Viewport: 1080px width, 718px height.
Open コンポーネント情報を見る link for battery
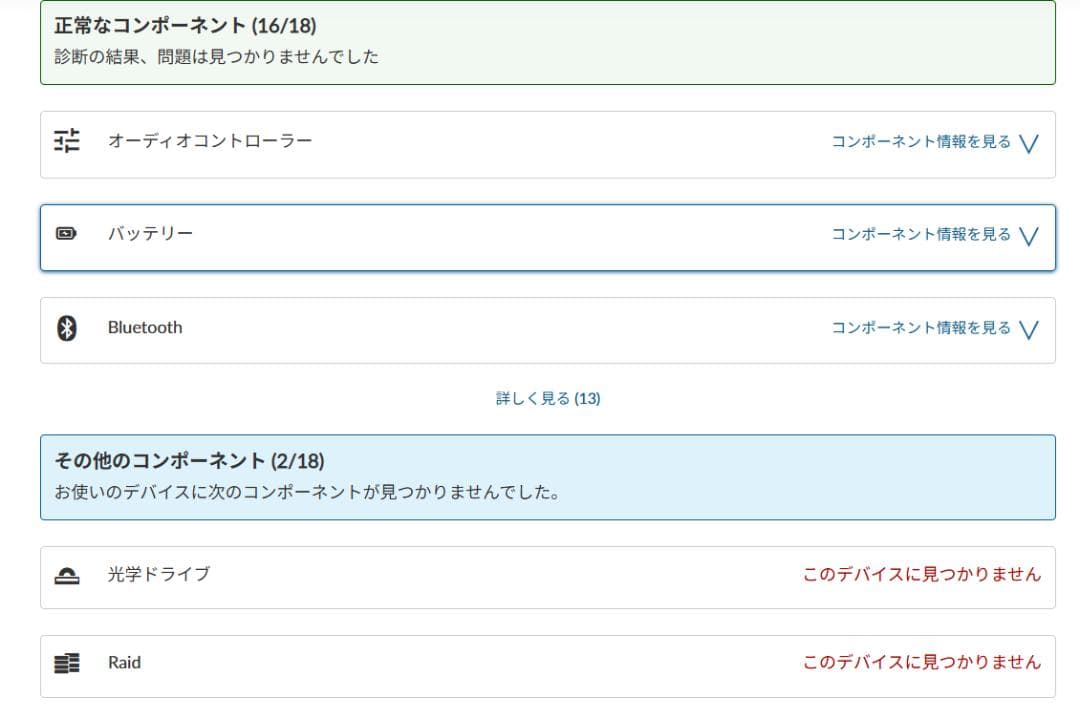(x=921, y=234)
